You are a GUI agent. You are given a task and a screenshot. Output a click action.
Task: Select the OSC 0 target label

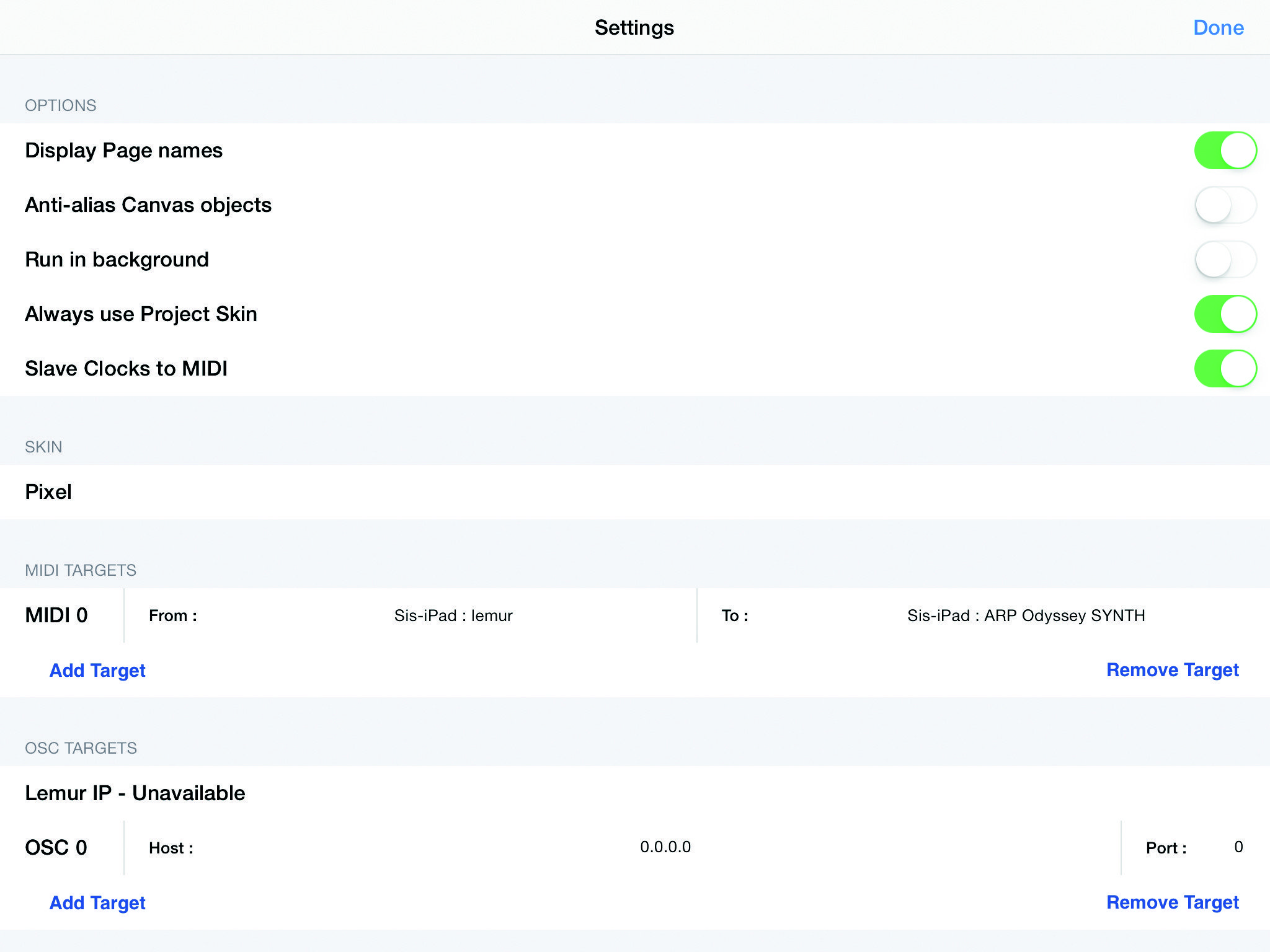[56, 848]
